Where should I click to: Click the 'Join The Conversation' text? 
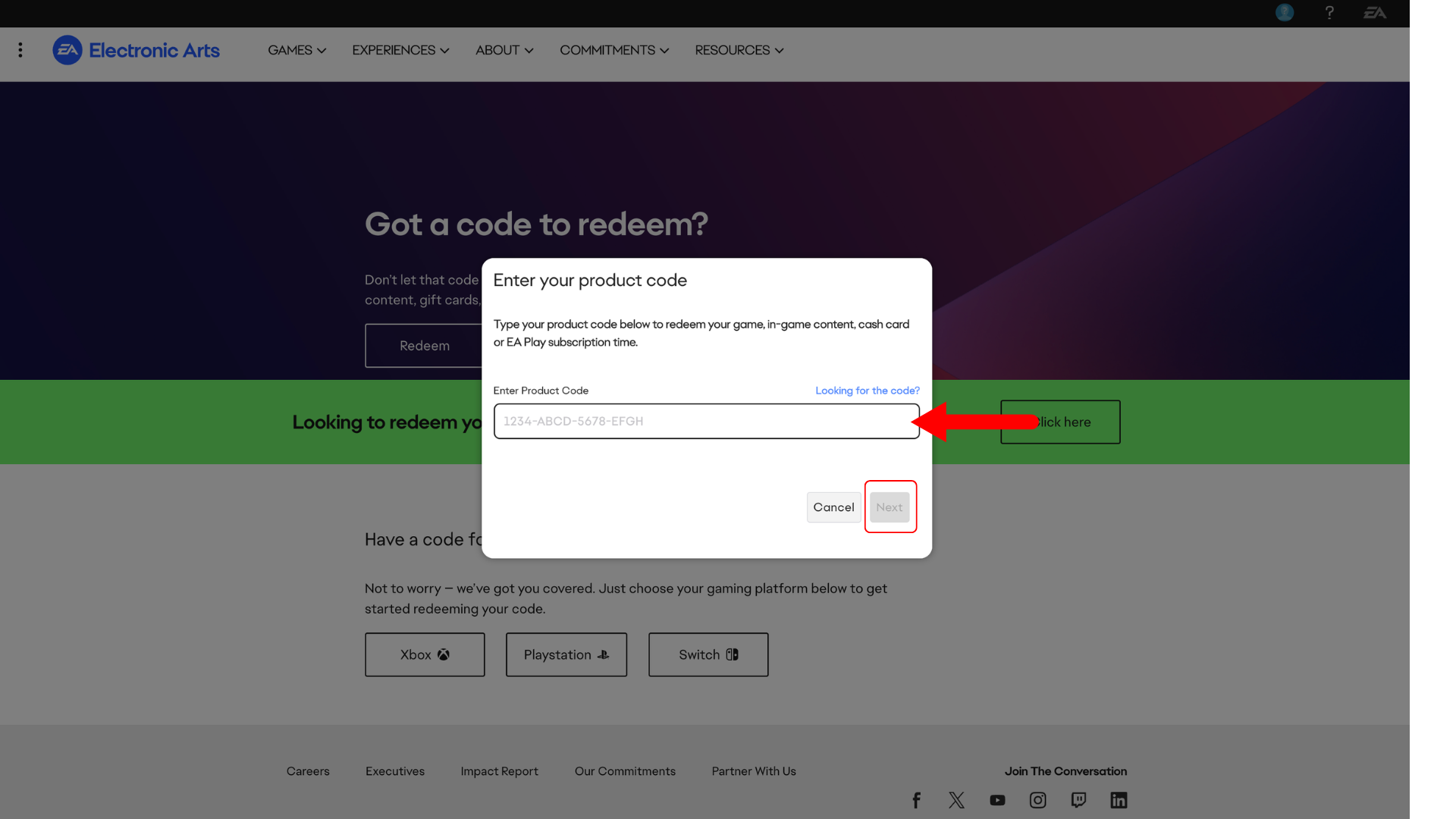(1065, 771)
